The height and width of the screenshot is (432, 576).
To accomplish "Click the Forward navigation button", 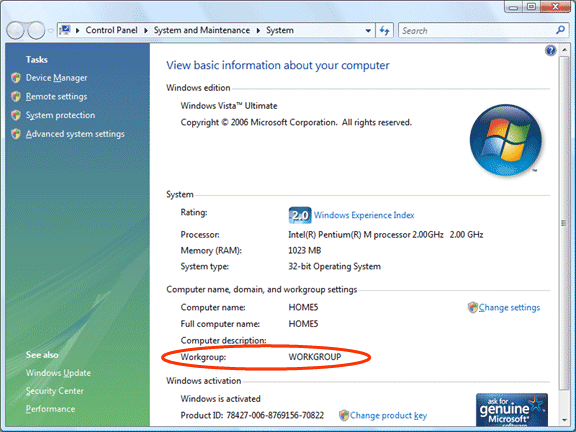I will [x=36, y=30].
